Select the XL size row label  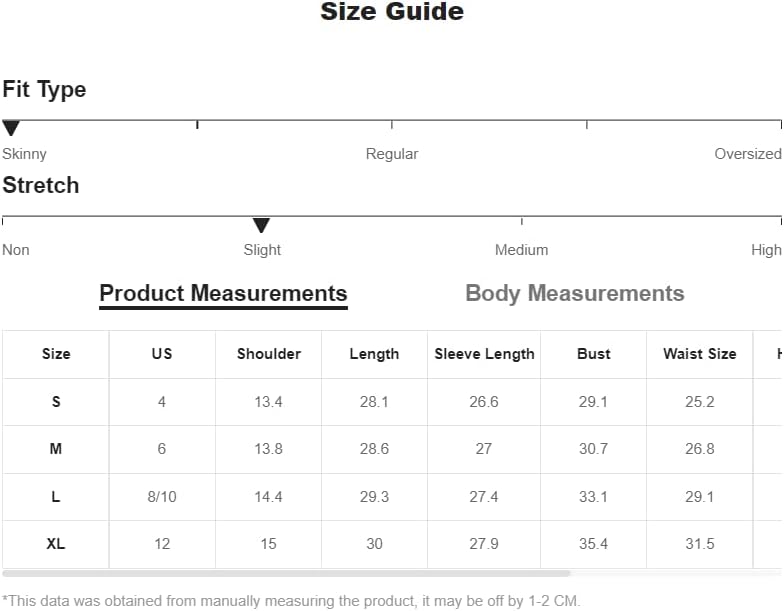(56, 544)
